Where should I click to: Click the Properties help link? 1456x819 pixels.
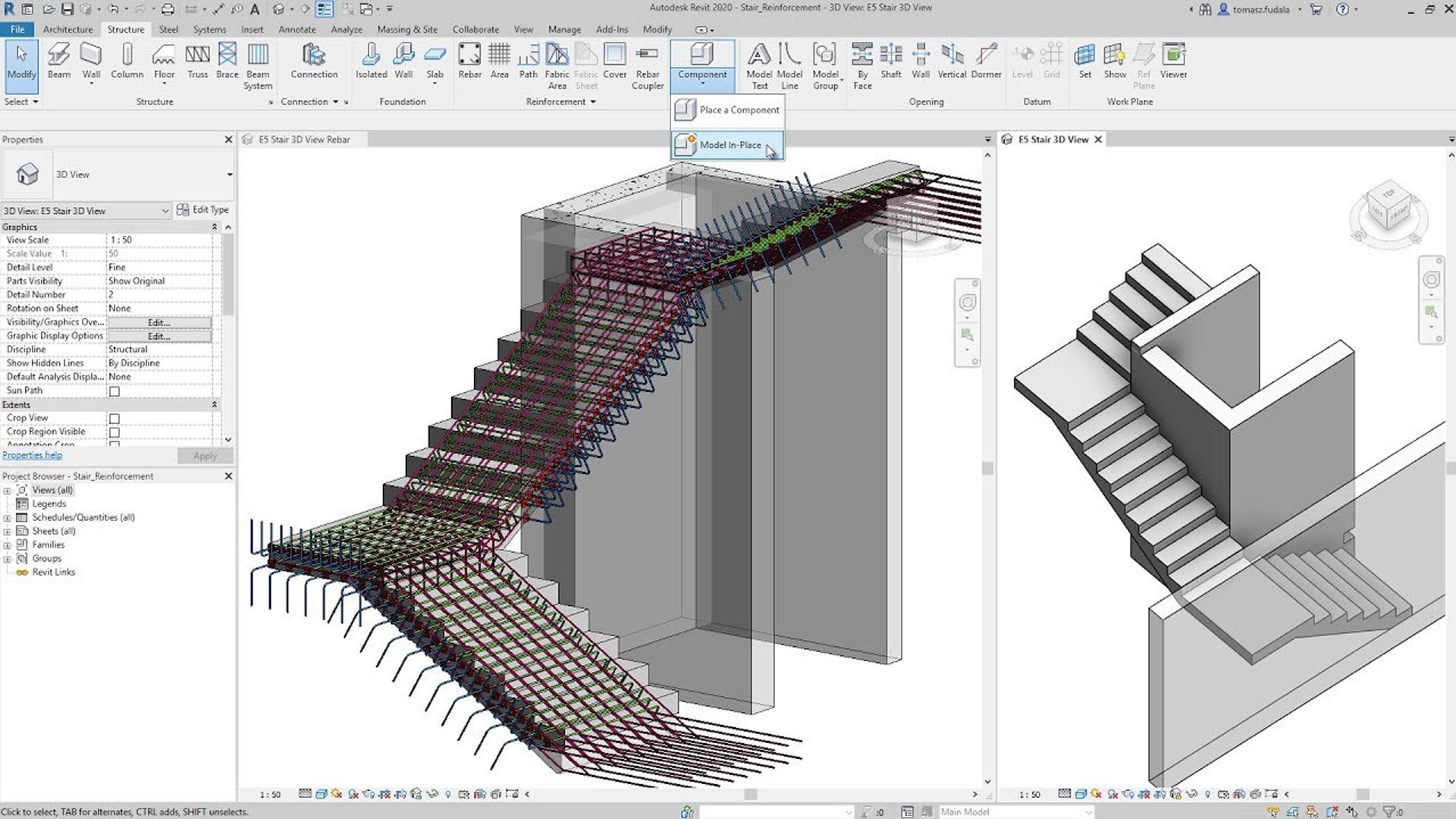coord(32,455)
